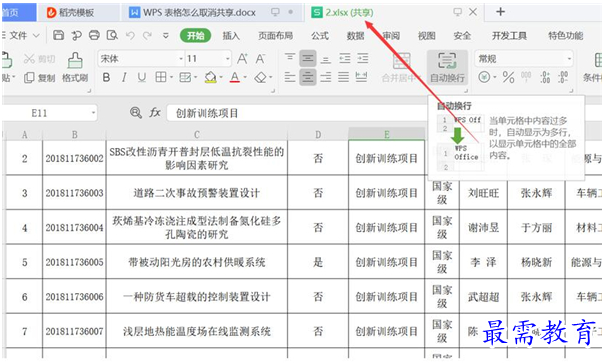Click the cell borders icon
The width and height of the screenshot is (604, 364).
click(x=161, y=77)
